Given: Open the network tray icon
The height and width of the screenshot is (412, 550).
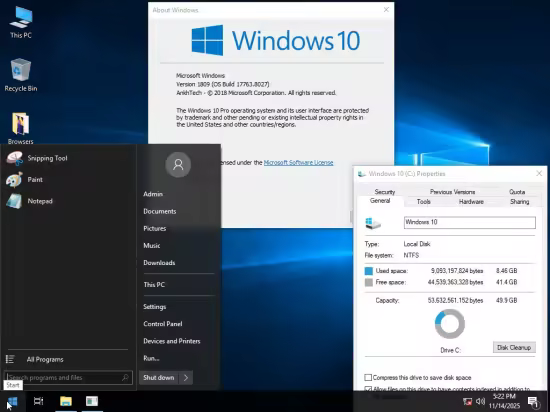Looking at the screenshot, I should click(467, 401).
